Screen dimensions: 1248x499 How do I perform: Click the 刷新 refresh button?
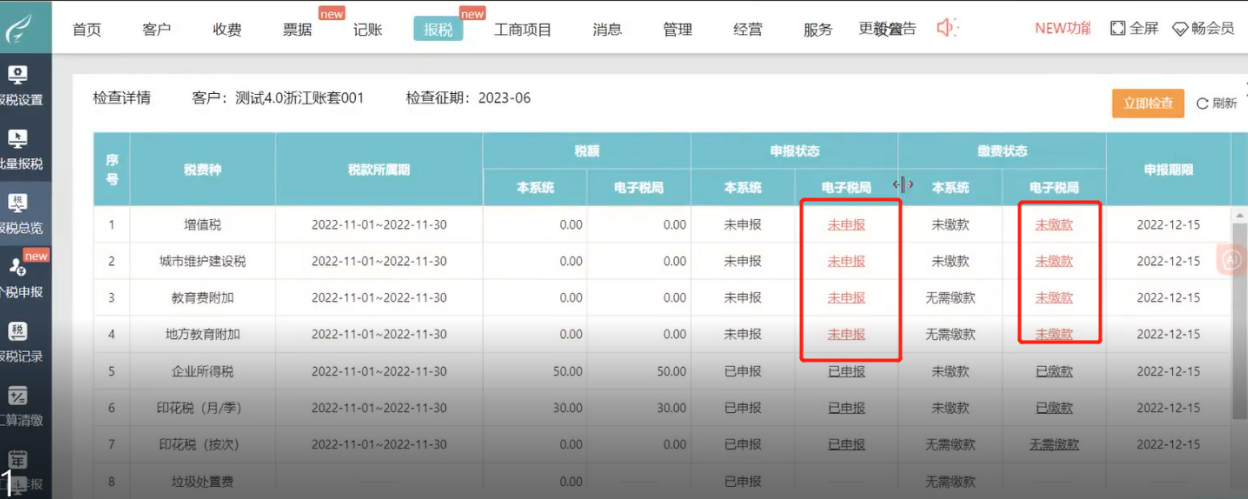pos(1217,103)
